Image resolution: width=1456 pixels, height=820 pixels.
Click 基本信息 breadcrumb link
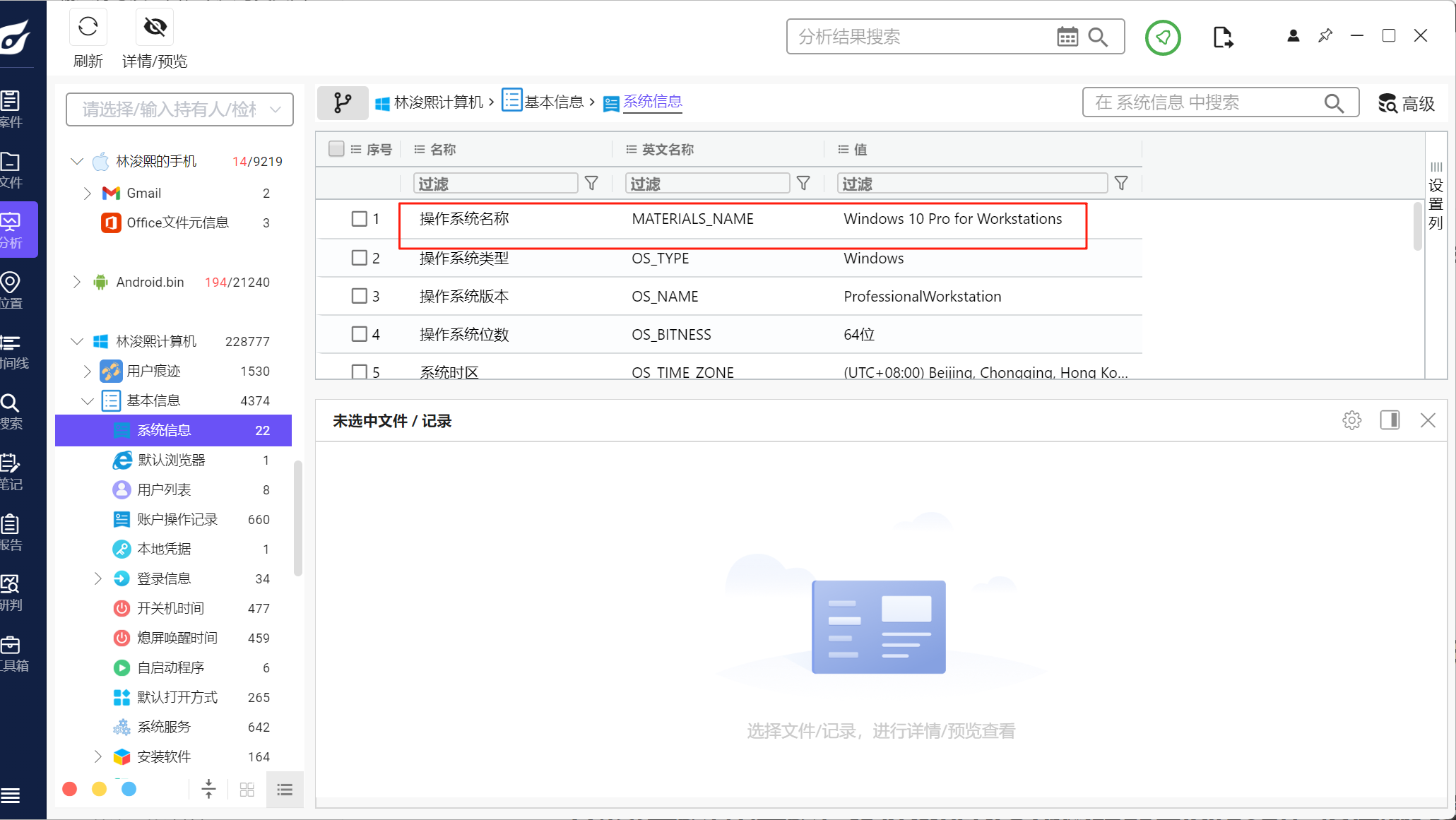pos(553,102)
